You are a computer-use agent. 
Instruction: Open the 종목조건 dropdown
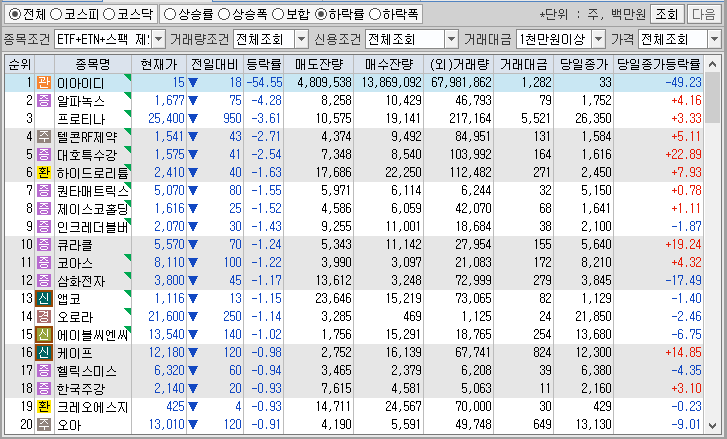[159, 39]
